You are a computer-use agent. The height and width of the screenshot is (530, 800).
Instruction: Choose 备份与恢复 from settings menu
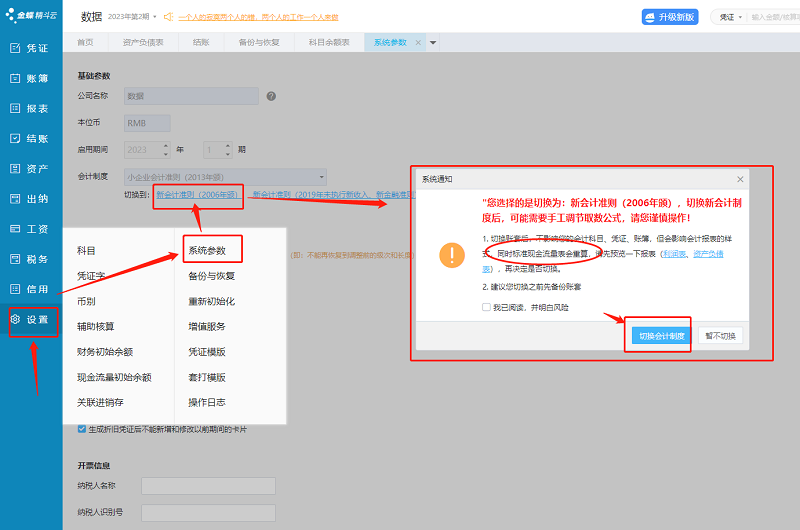click(212, 276)
